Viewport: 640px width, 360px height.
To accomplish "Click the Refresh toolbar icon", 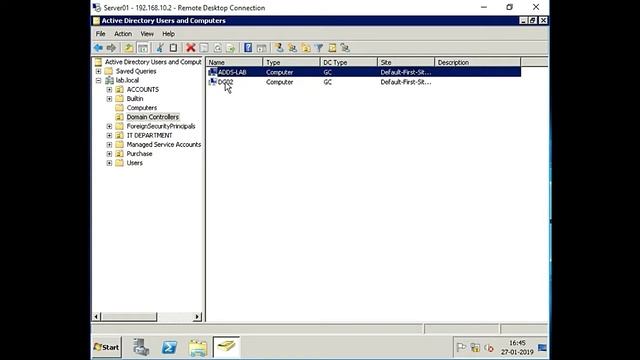I will (217, 48).
